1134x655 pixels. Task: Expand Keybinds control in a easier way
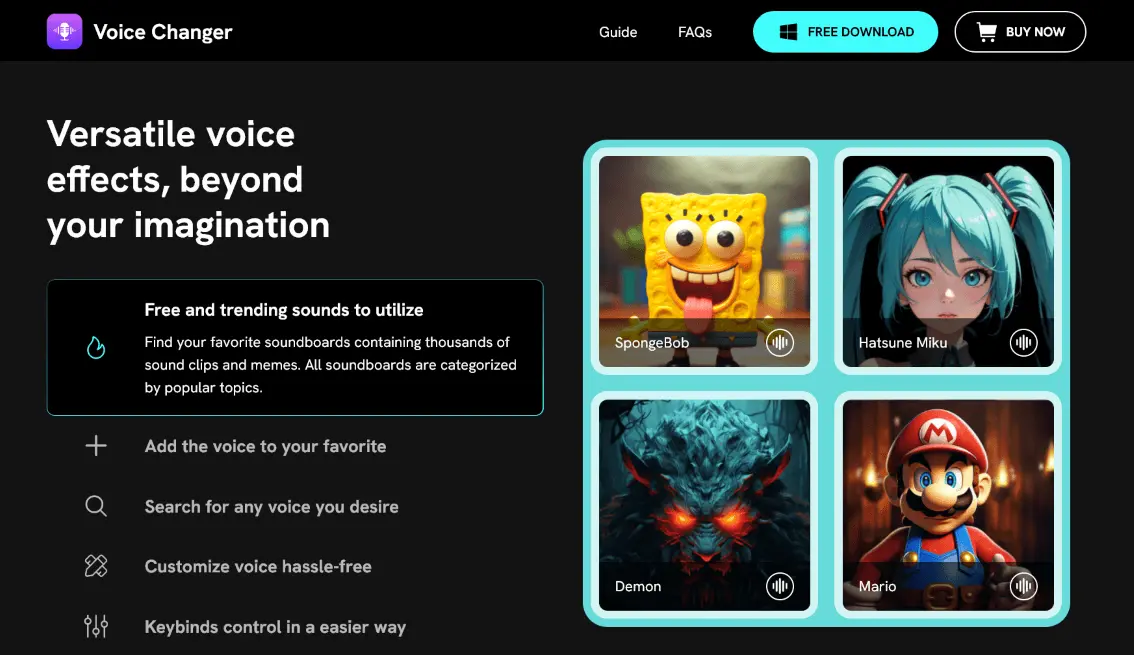(275, 628)
